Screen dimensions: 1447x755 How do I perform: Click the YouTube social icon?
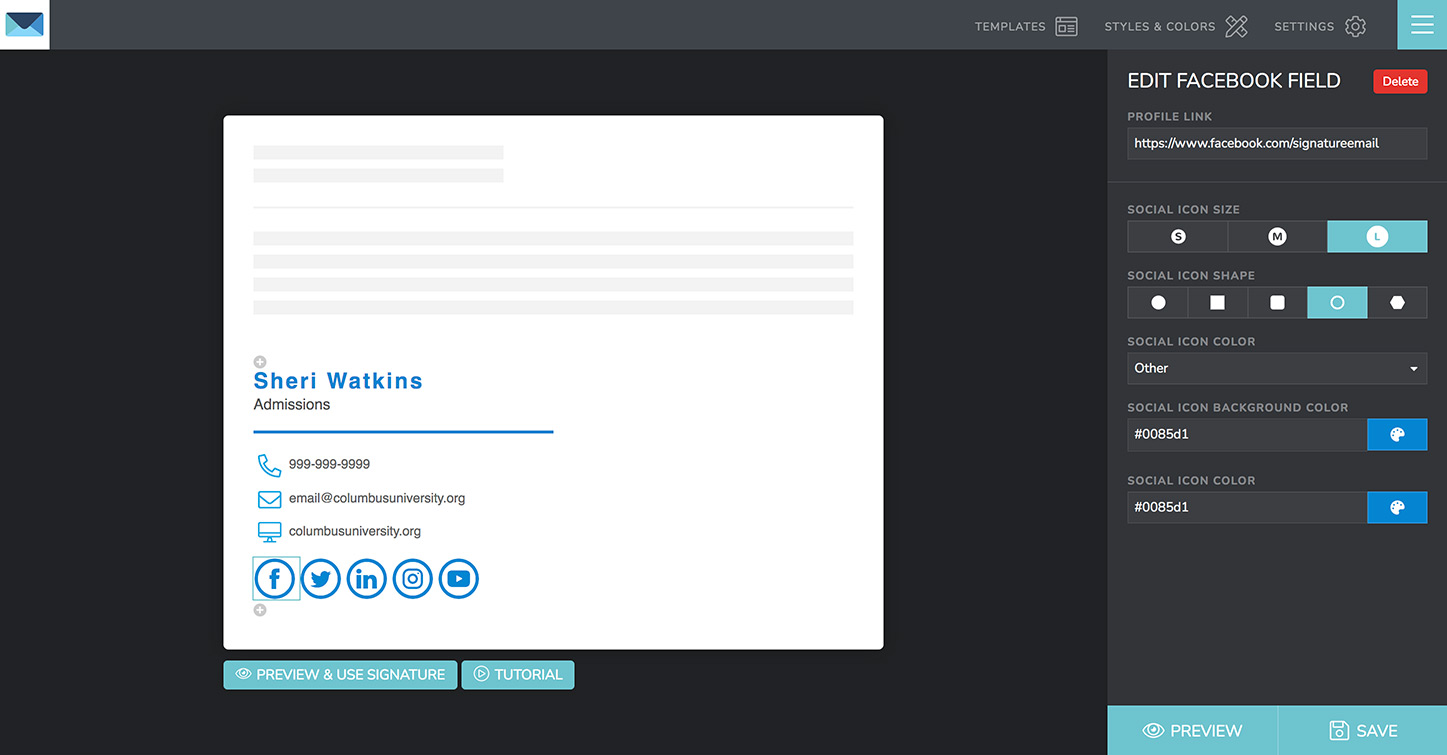point(459,579)
